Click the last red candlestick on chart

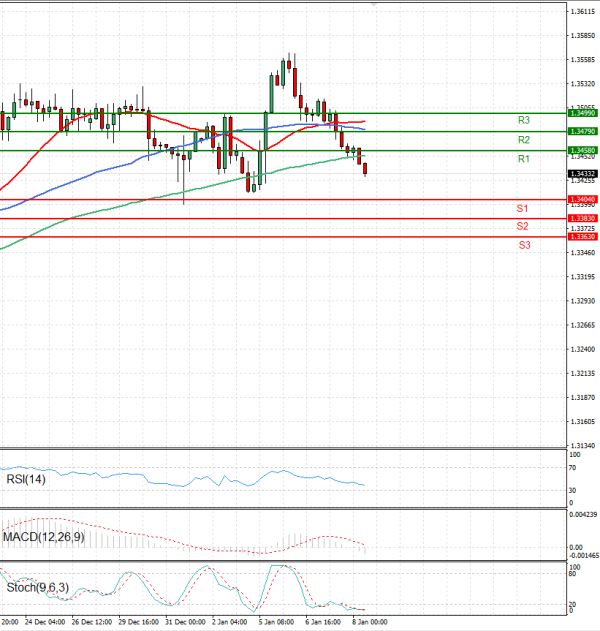click(366, 169)
